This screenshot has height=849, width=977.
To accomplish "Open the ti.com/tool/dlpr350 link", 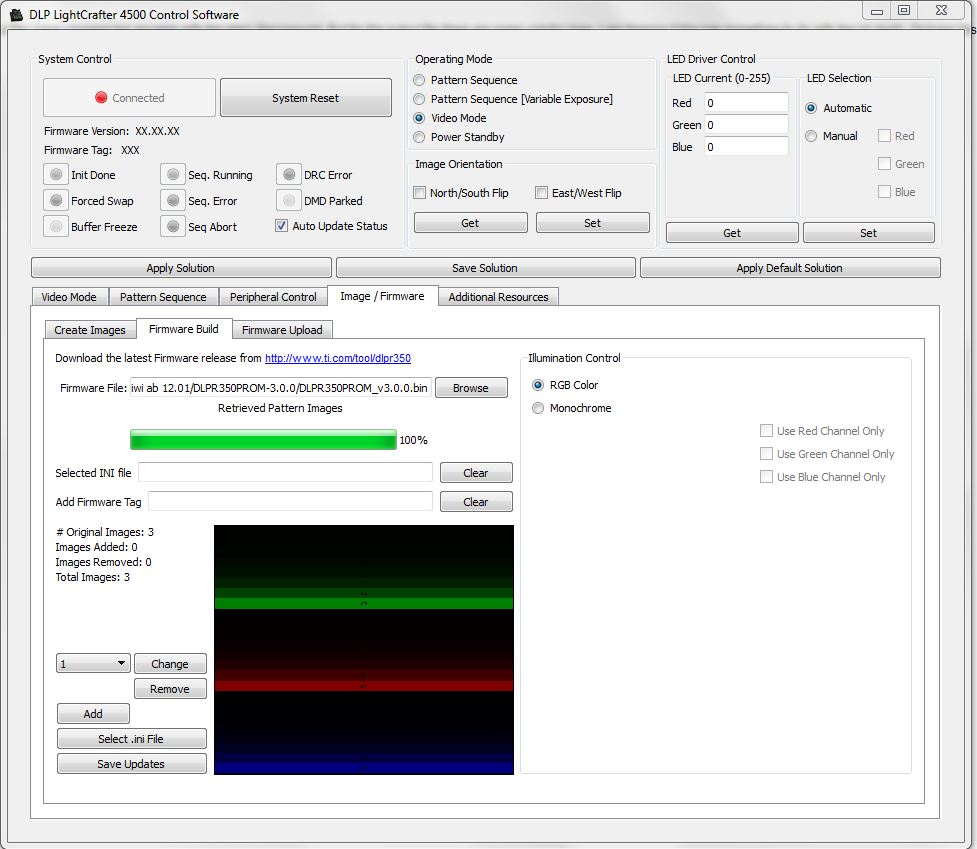I will click(338, 358).
